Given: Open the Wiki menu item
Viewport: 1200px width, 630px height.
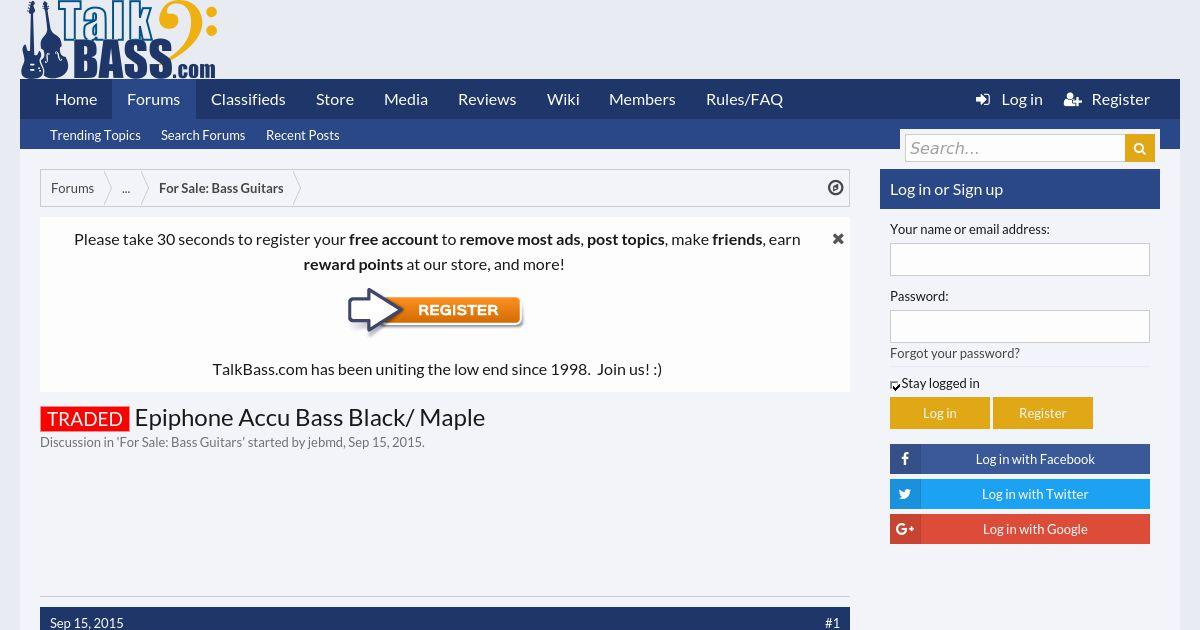Looking at the screenshot, I should point(563,99).
